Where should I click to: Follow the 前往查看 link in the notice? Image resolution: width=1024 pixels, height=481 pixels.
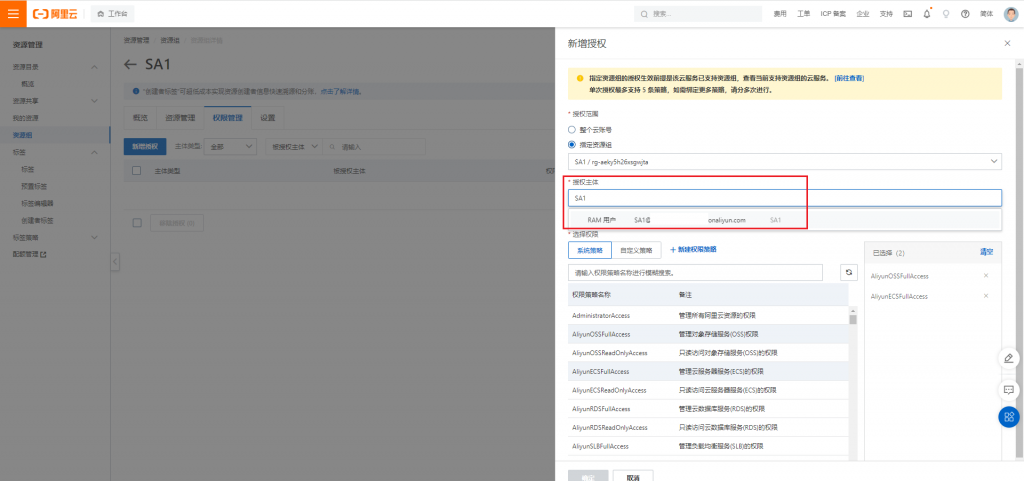(x=849, y=78)
